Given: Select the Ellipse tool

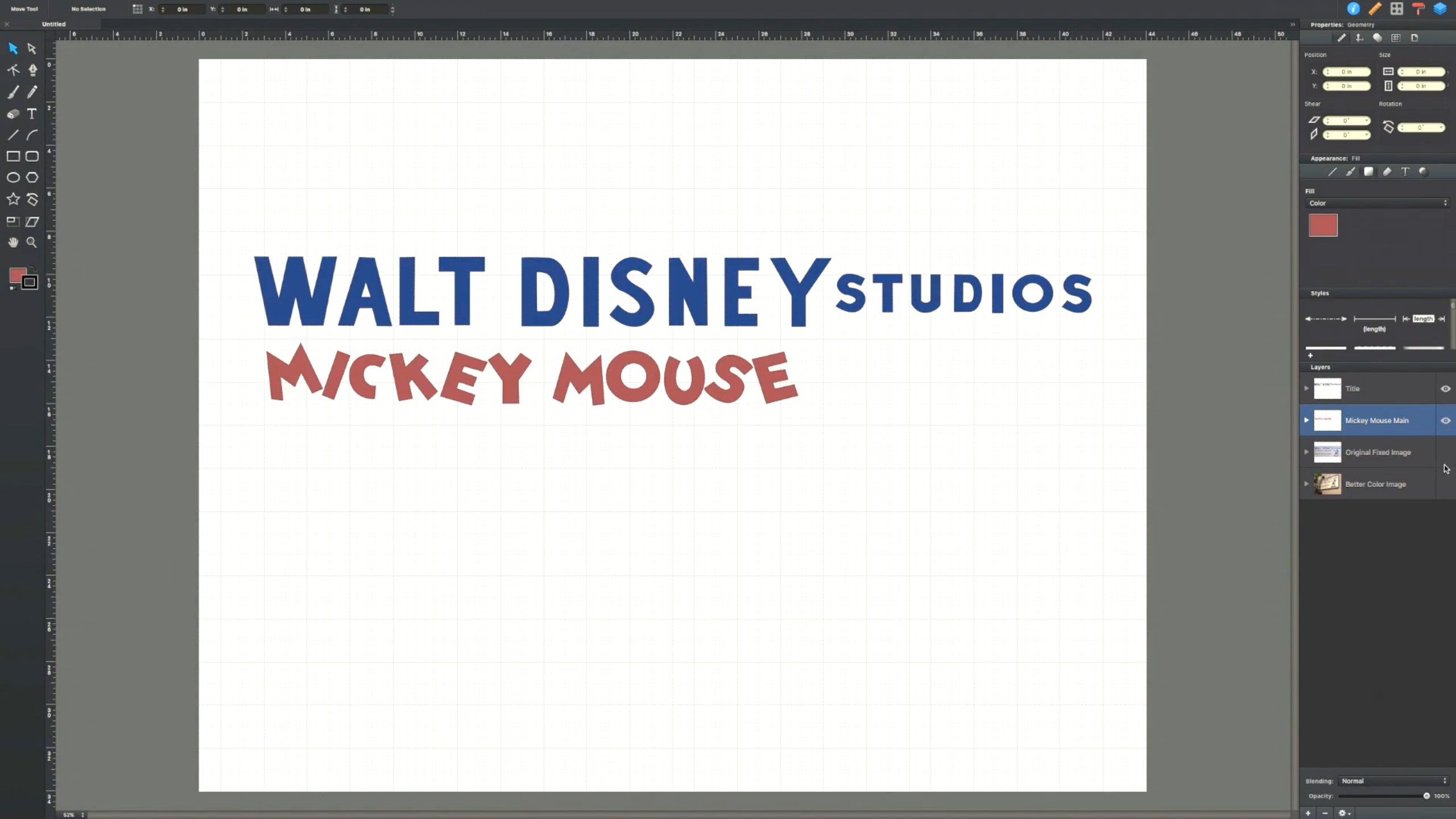Looking at the screenshot, I should (x=13, y=177).
